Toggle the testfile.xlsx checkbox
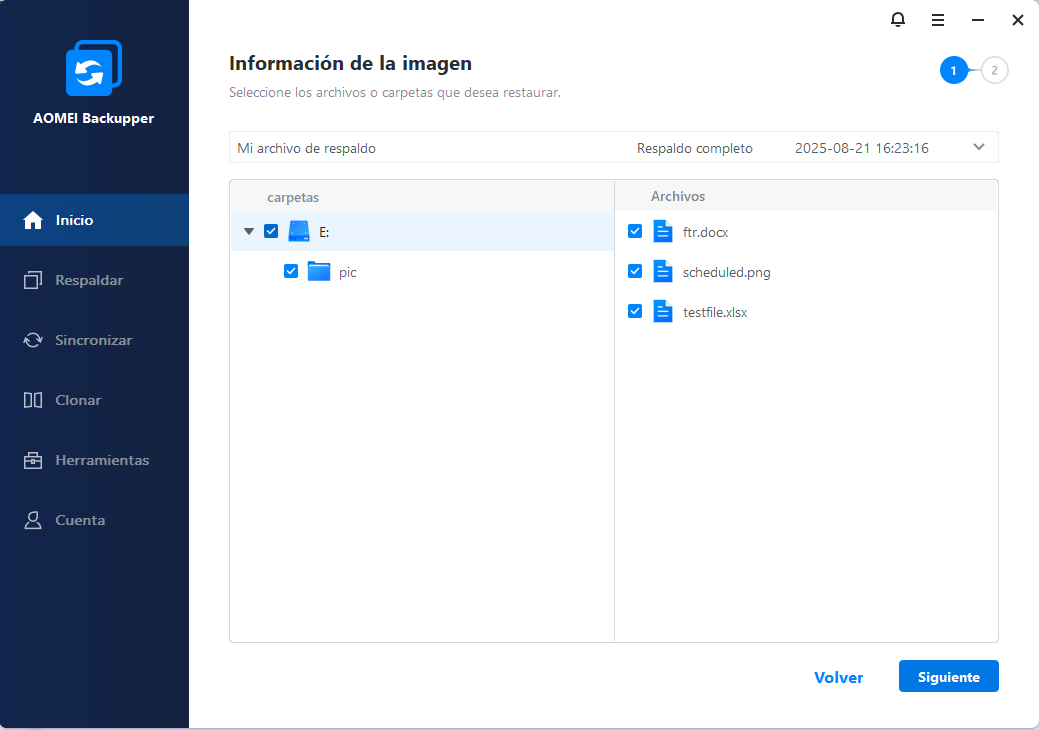This screenshot has height=730, width=1039. [634, 311]
